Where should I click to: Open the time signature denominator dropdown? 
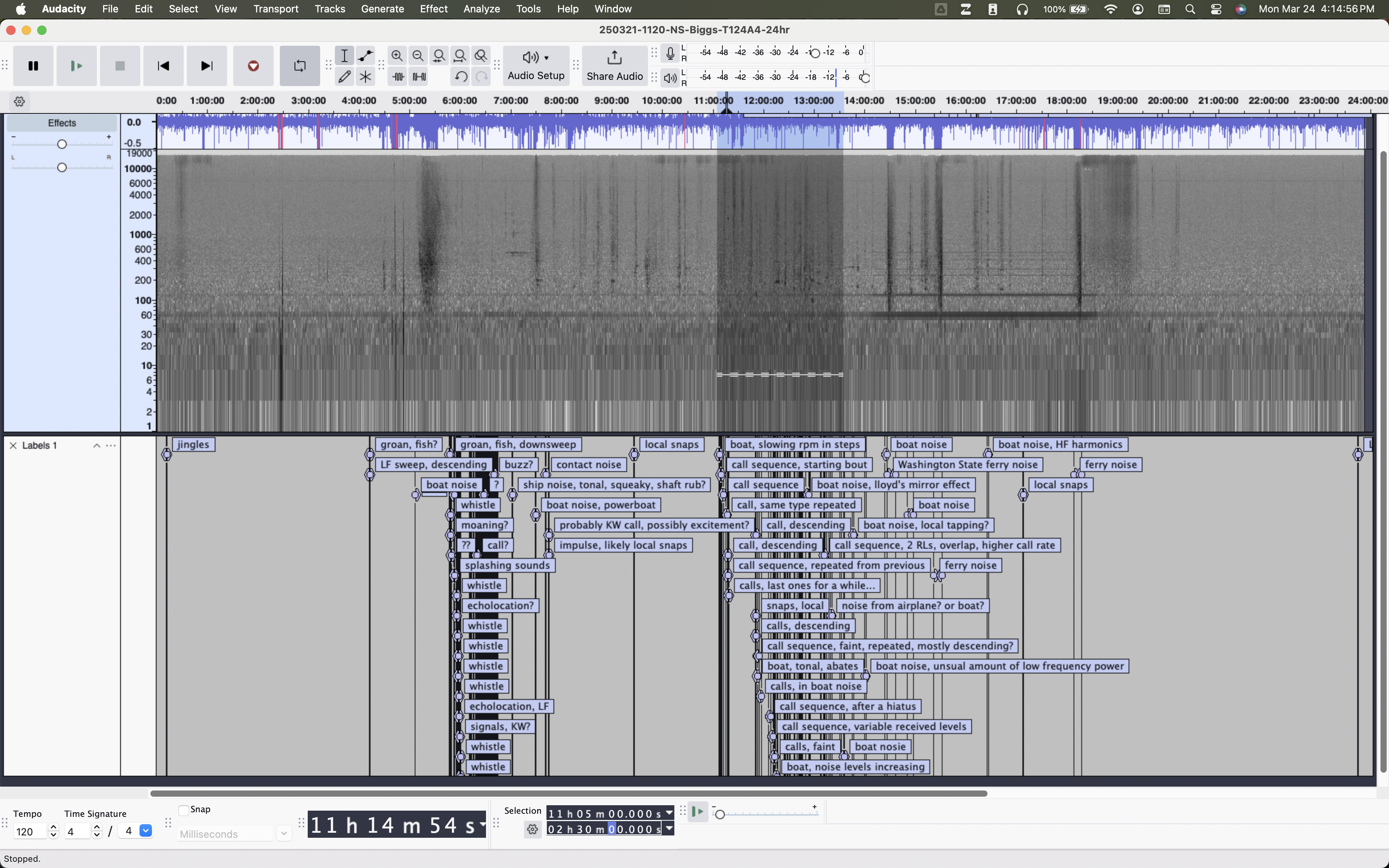(146, 831)
